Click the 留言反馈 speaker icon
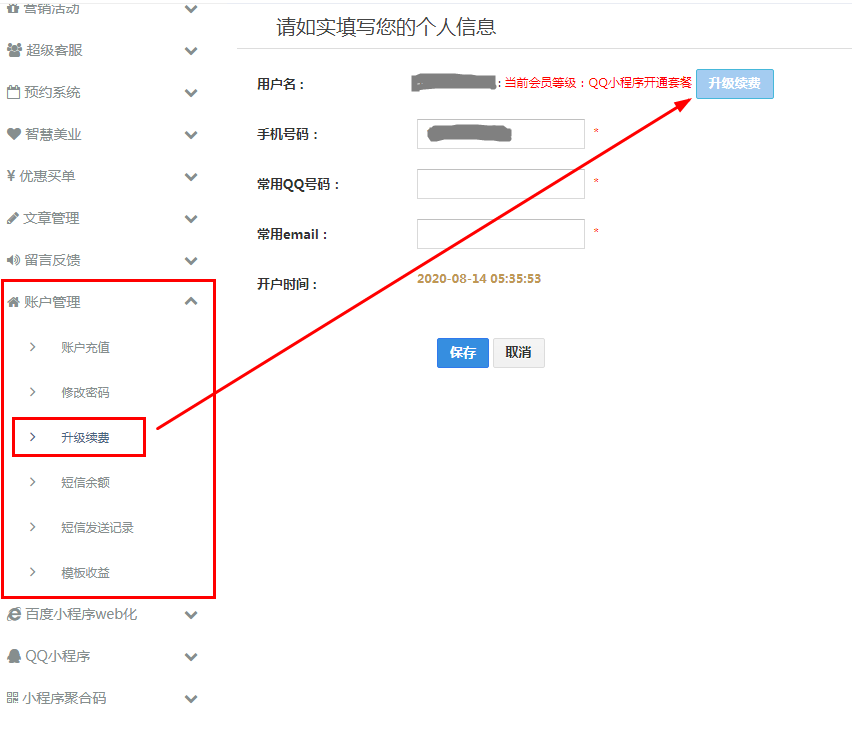This screenshot has width=852, height=729. pos(14,260)
